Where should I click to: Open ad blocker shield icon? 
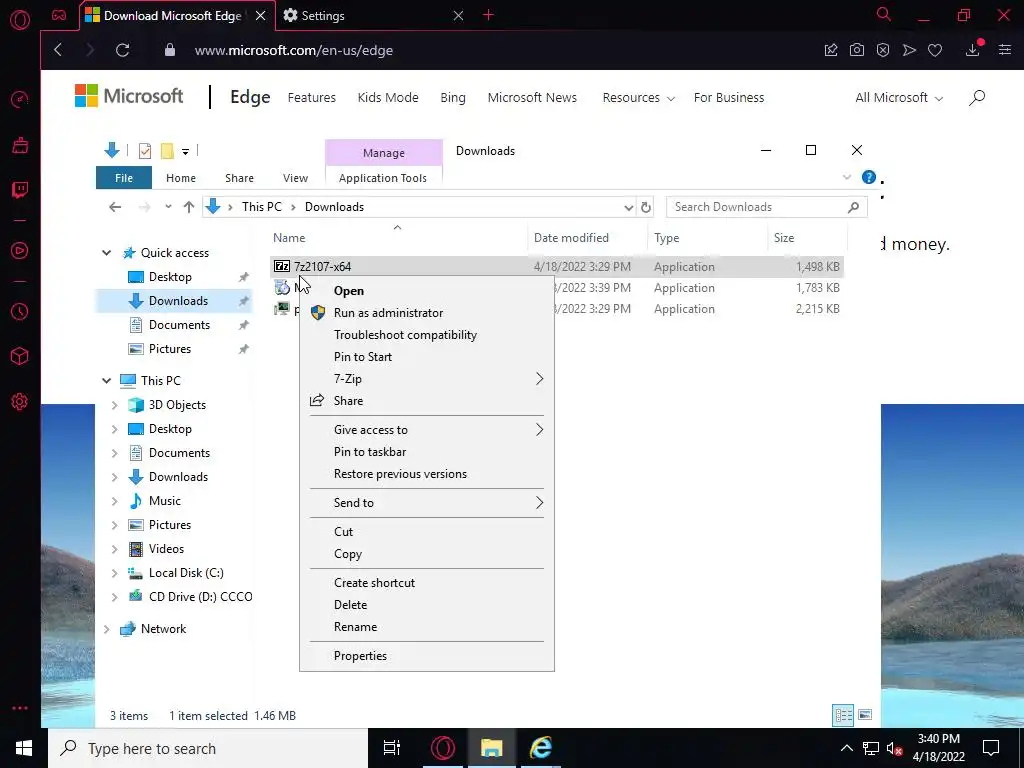tap(883, 50)
